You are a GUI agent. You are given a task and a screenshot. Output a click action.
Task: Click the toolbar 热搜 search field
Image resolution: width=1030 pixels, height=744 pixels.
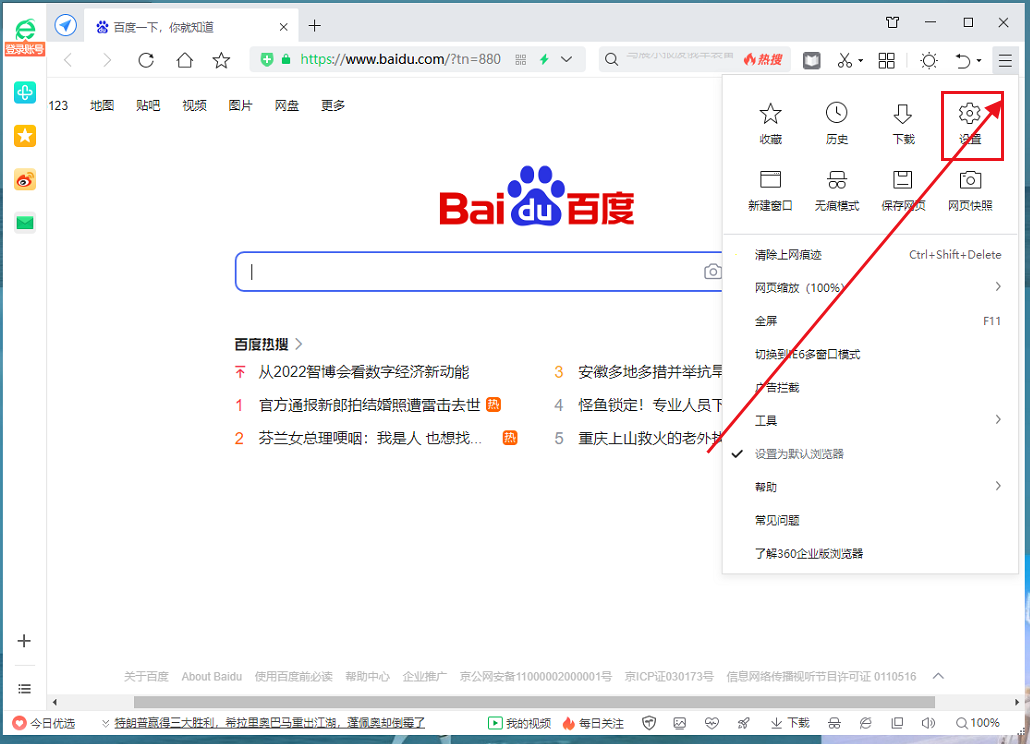click(x=695, y=60)
